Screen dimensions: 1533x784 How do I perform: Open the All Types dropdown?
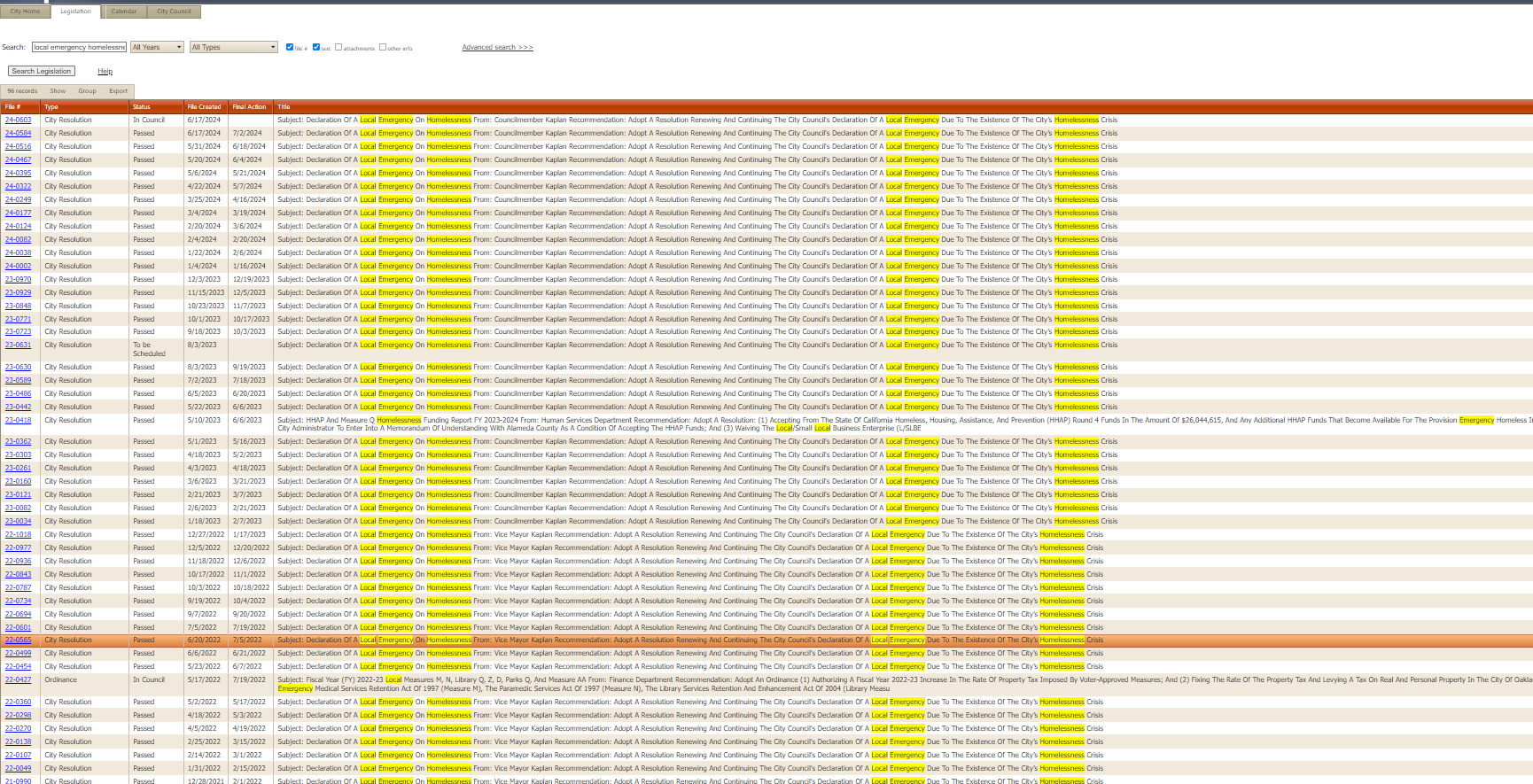(234, 47)
